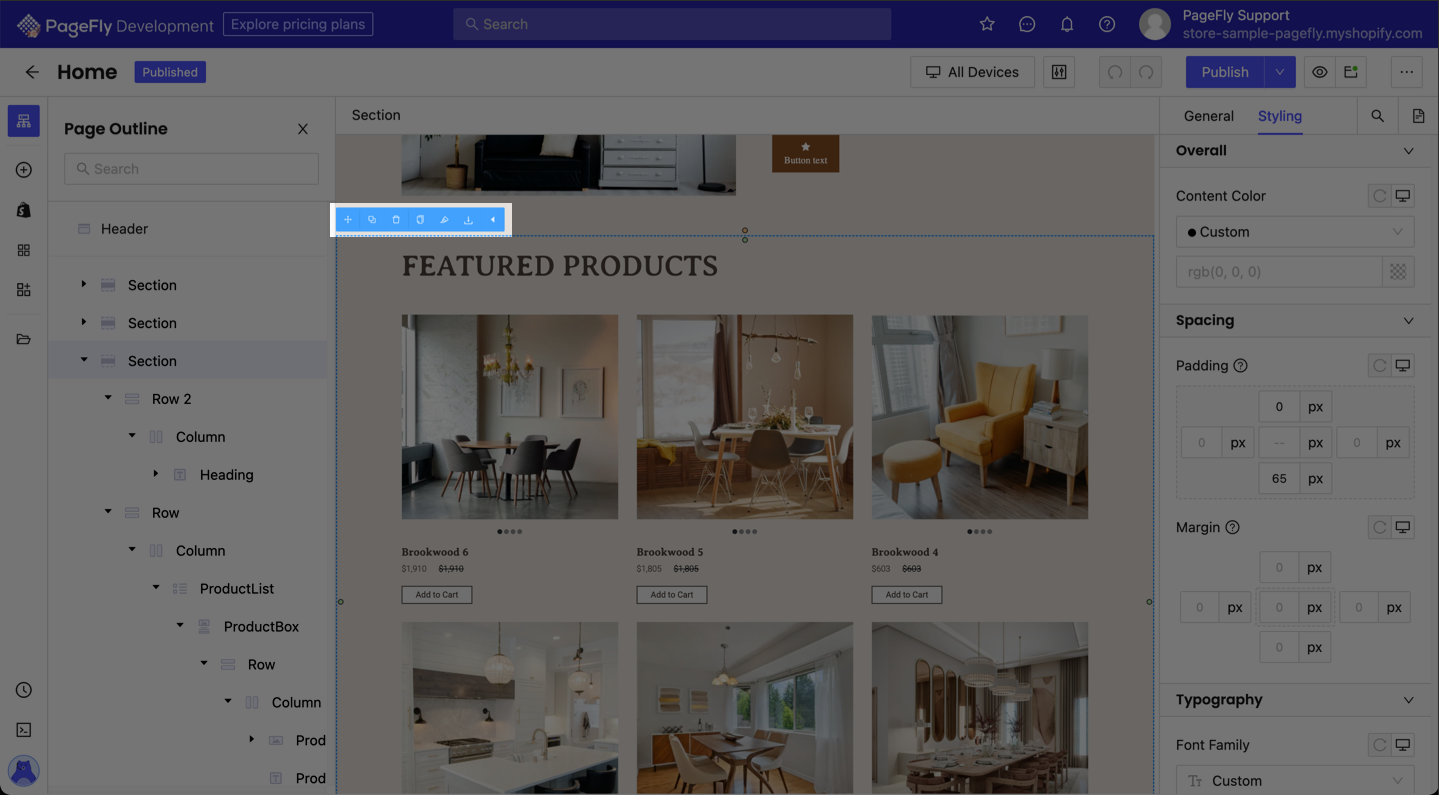Image resolution: width=1439 pixels, height=795 pixels.
Task: Click Explore pricing plans button
Action: (298, 24)
